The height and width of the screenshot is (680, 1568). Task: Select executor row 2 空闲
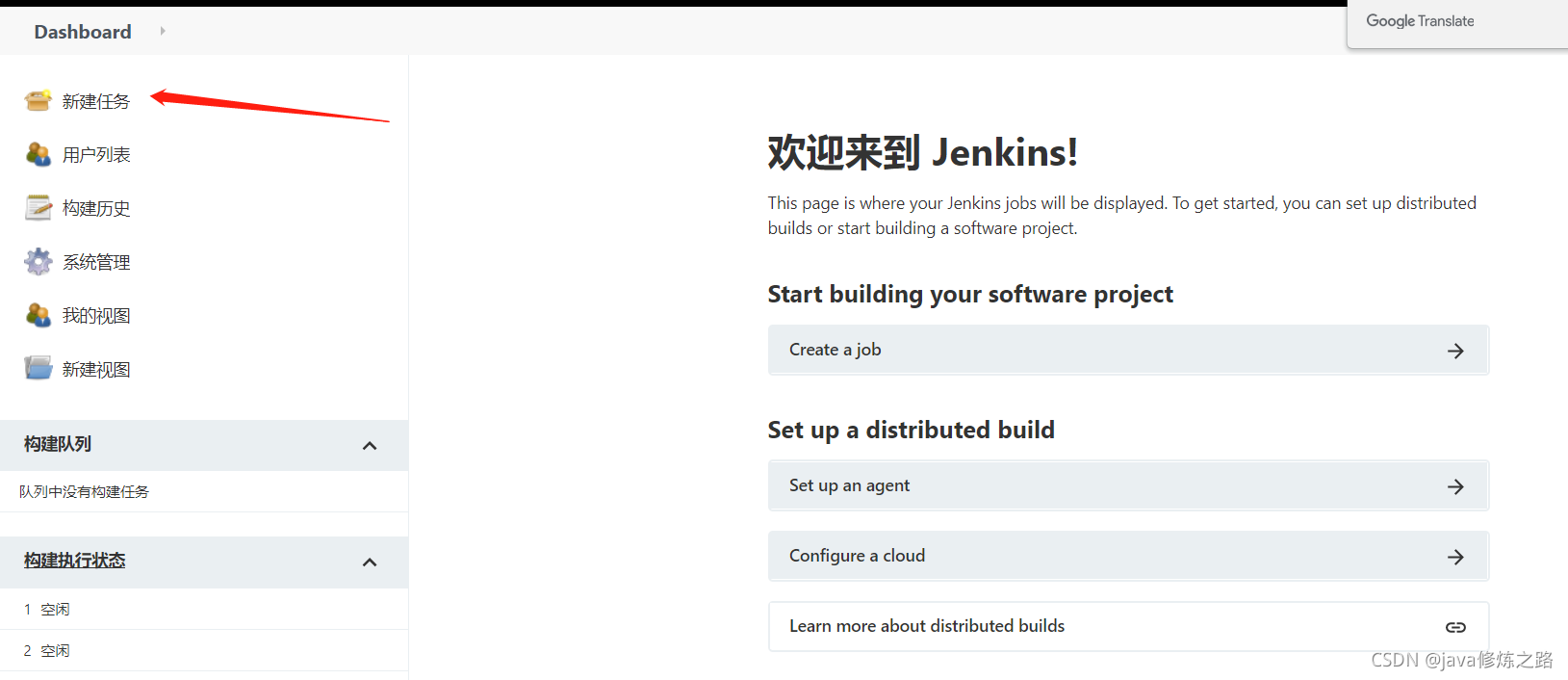tap(204, 650)
